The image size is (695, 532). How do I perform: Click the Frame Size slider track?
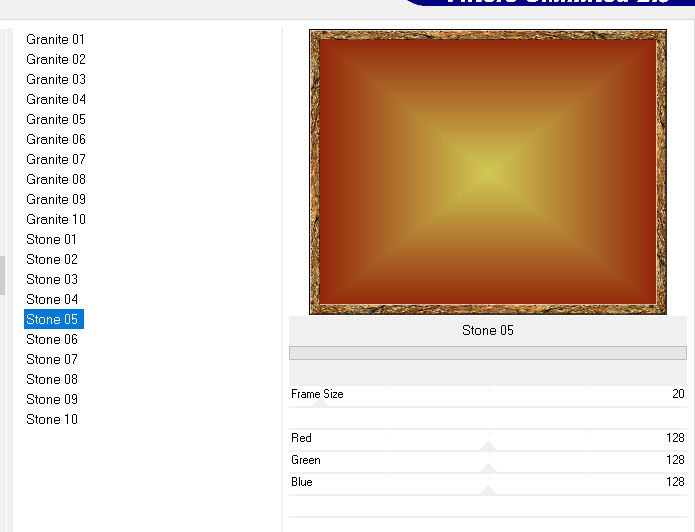[488, 407]
